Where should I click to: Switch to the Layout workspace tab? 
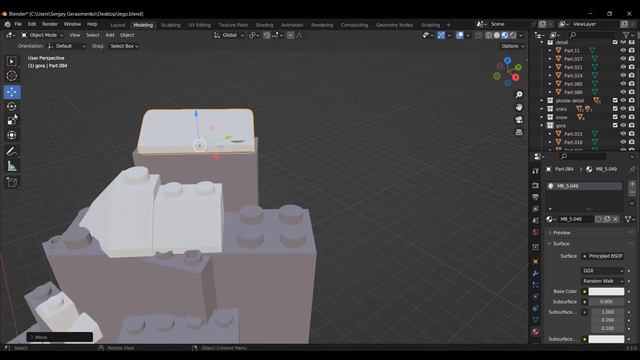click(x=118, y=25)
